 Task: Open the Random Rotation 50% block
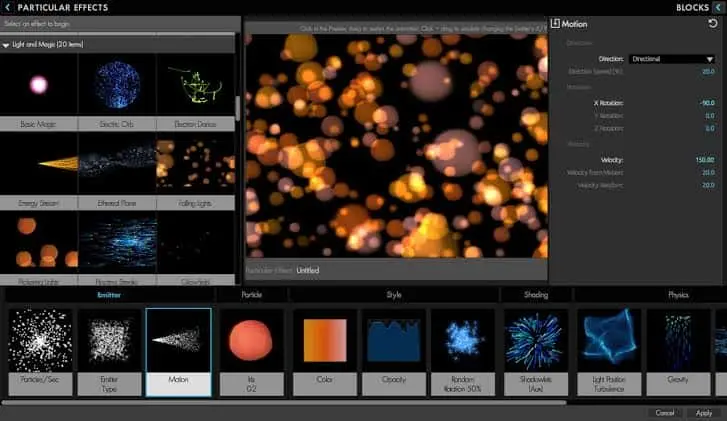point(463,352)
